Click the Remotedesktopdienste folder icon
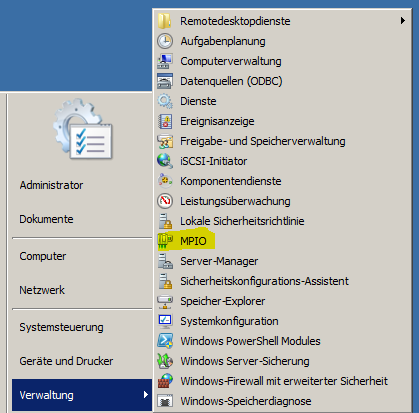Screen dimensions: 419x413 click(x=165, y=21)
